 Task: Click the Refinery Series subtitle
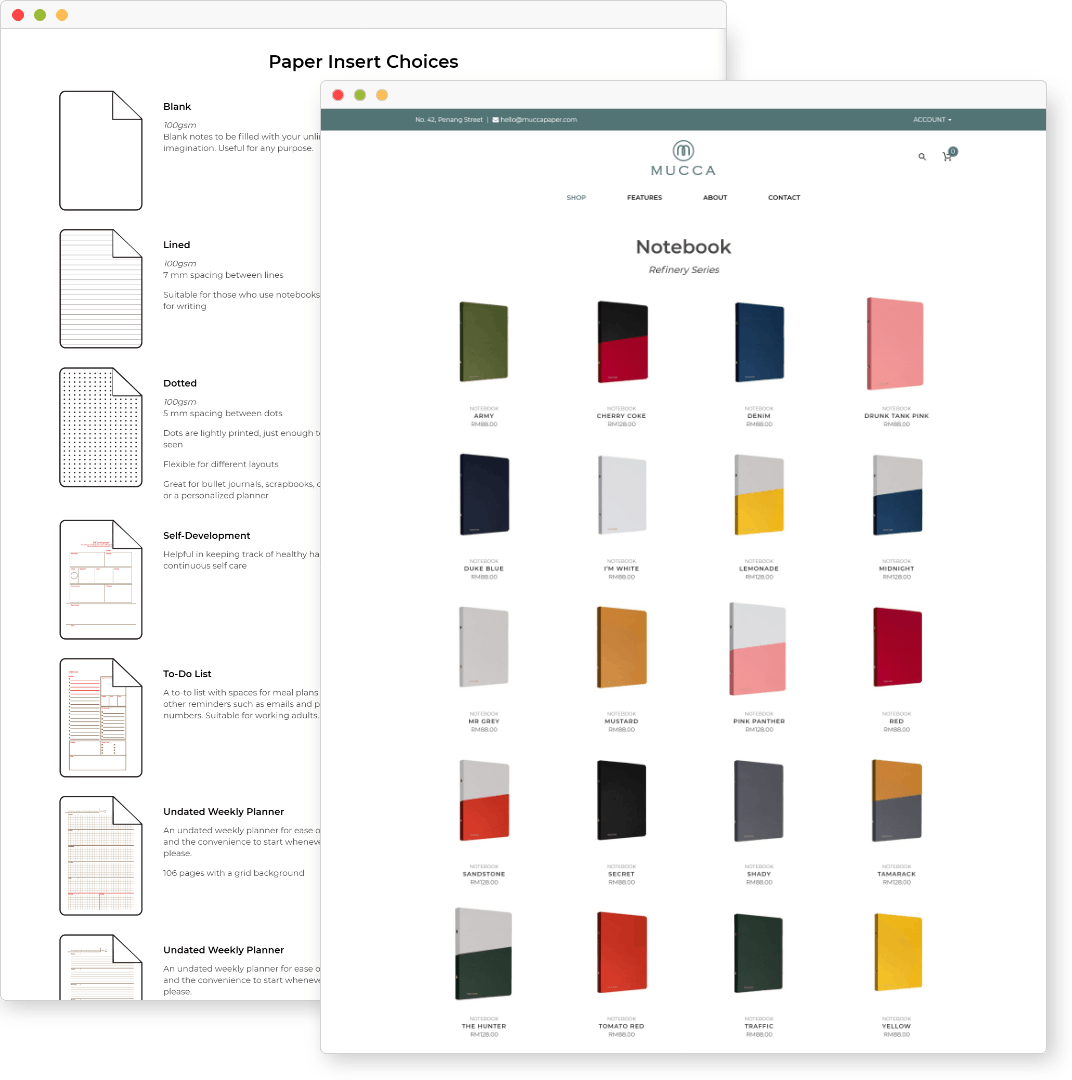[683, 270]
